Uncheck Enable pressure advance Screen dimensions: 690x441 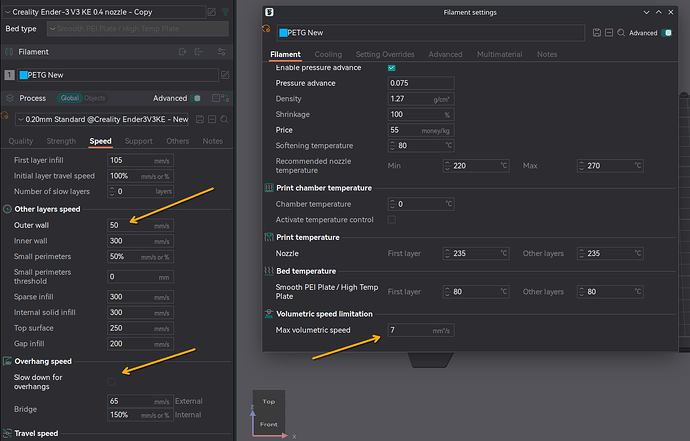coord(392,67)
